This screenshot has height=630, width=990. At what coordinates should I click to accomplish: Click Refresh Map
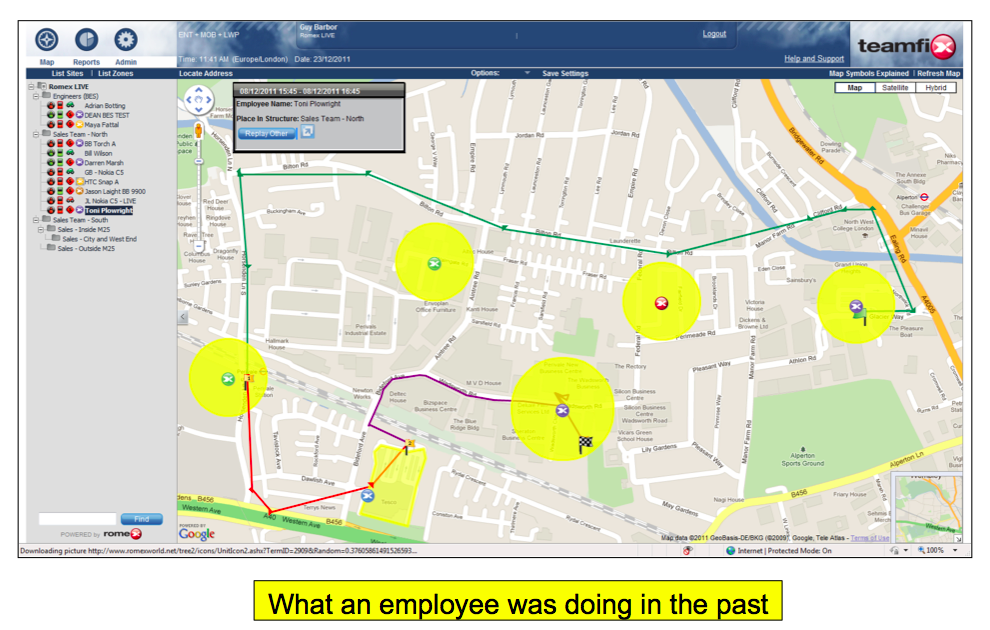(x=939, y=73)
